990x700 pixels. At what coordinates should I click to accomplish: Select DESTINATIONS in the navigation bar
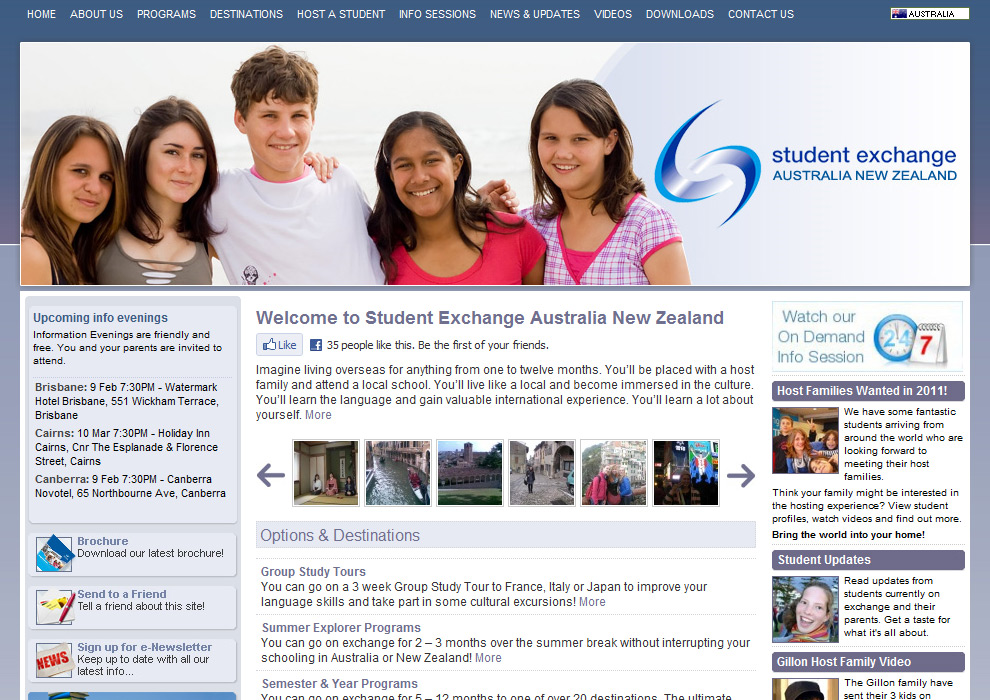point(246,14)
